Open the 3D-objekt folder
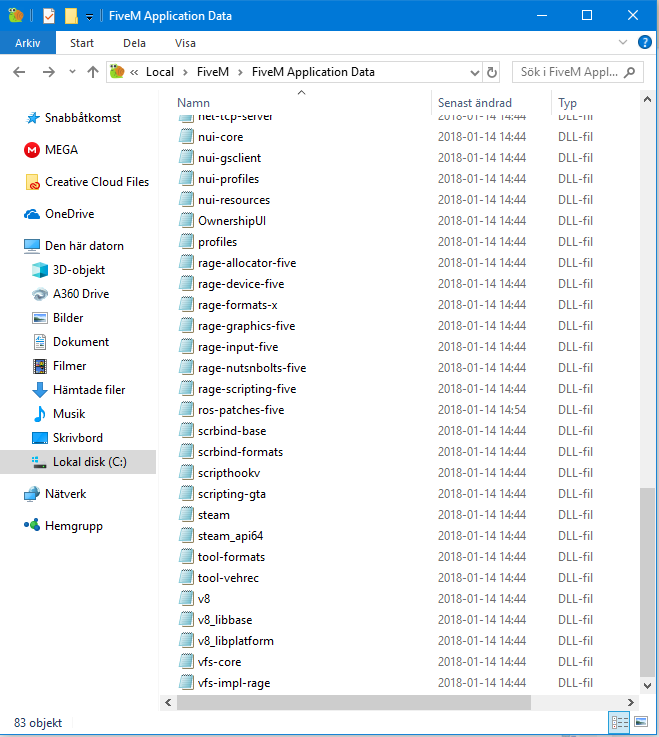The image size is (659, 737). click(x=79, y=269)
